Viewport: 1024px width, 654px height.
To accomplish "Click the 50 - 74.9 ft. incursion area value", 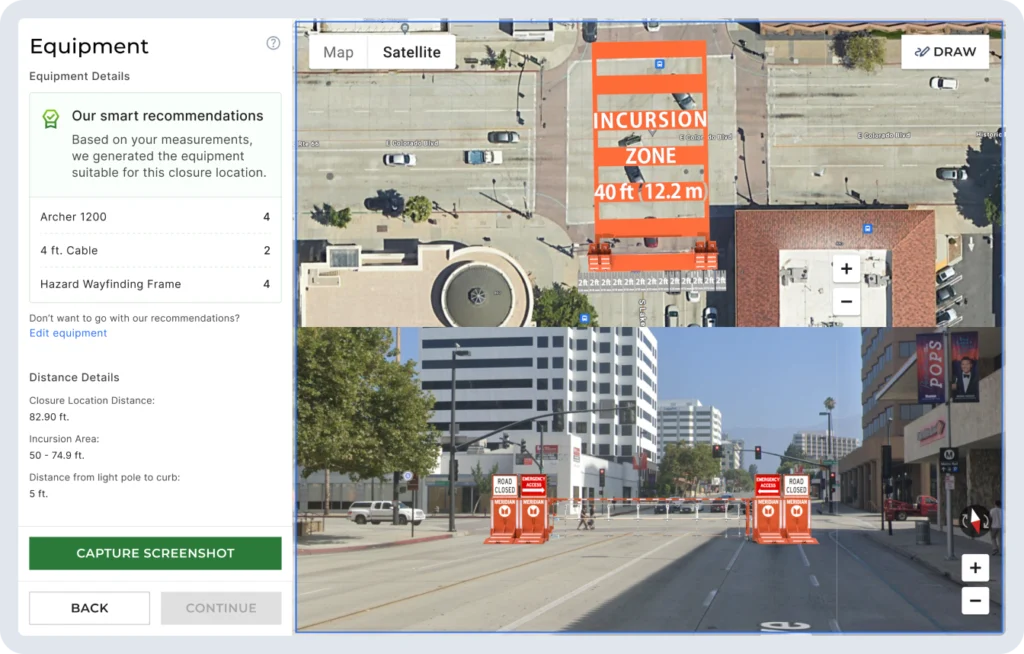I will point(57,455).
